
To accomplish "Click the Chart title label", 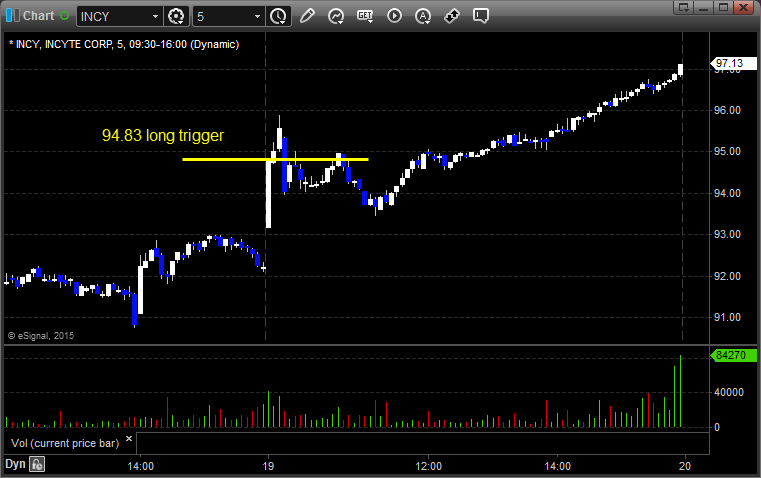I will click(38, 16).
